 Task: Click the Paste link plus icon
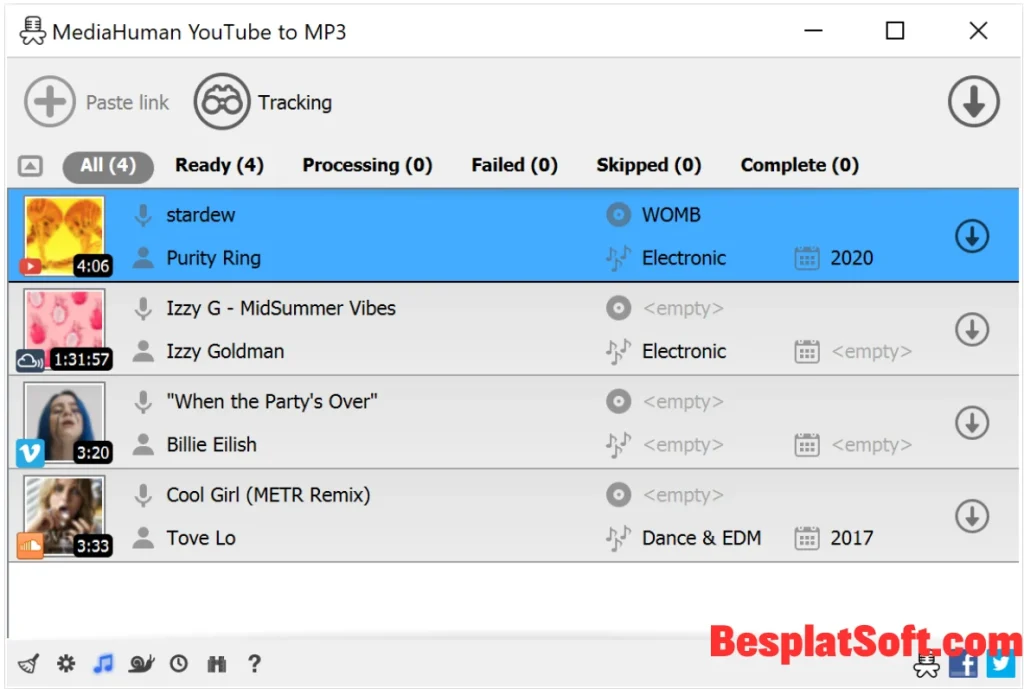coord(50,101)
